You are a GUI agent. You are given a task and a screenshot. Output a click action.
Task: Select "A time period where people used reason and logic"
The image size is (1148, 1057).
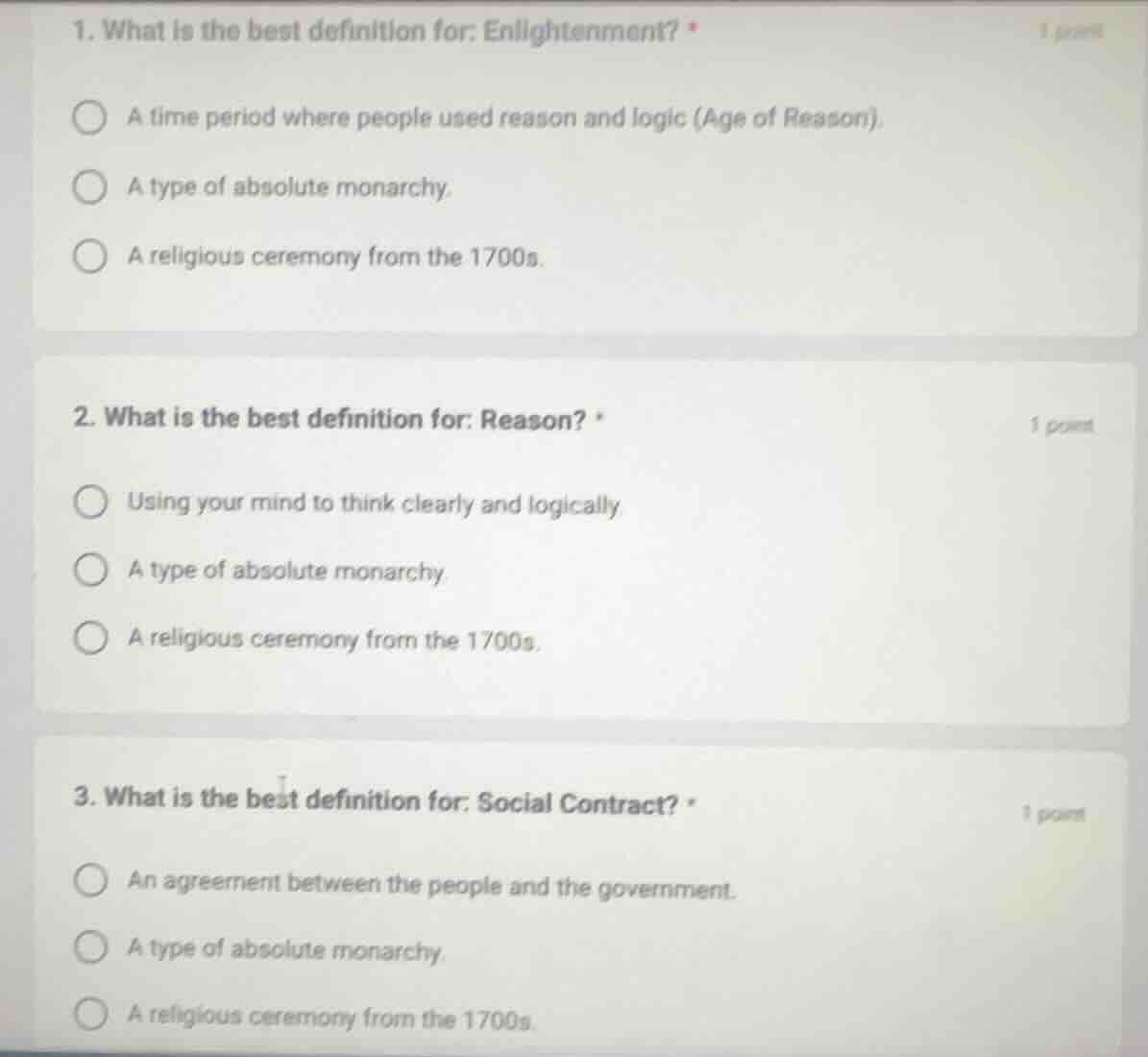tap(91, 116)
